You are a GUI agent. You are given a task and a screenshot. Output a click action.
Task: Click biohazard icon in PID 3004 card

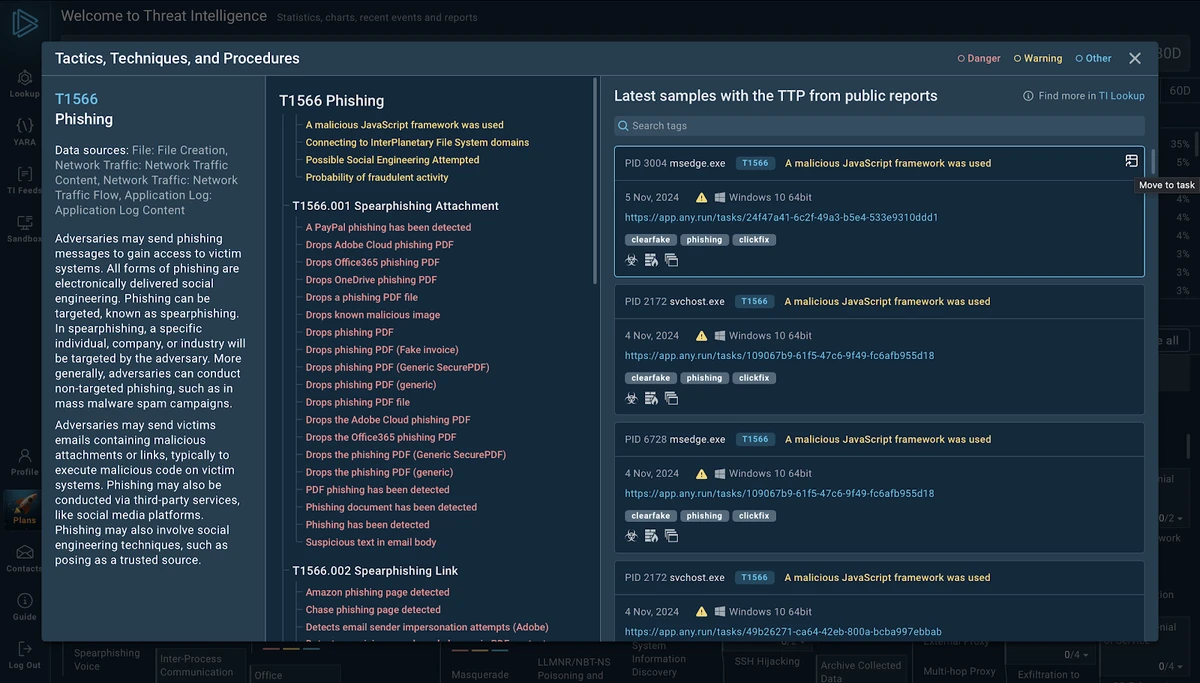[x=631, y=260]
